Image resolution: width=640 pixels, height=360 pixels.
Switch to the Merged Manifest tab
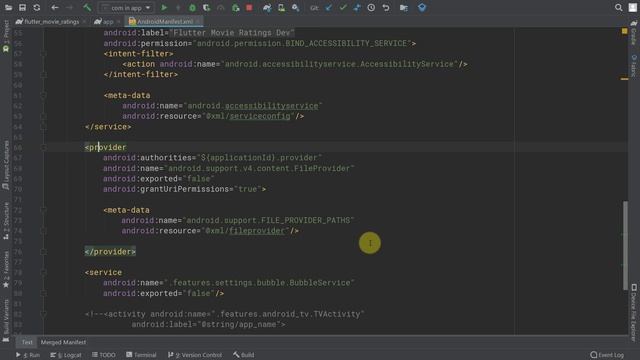pos(63,342)
